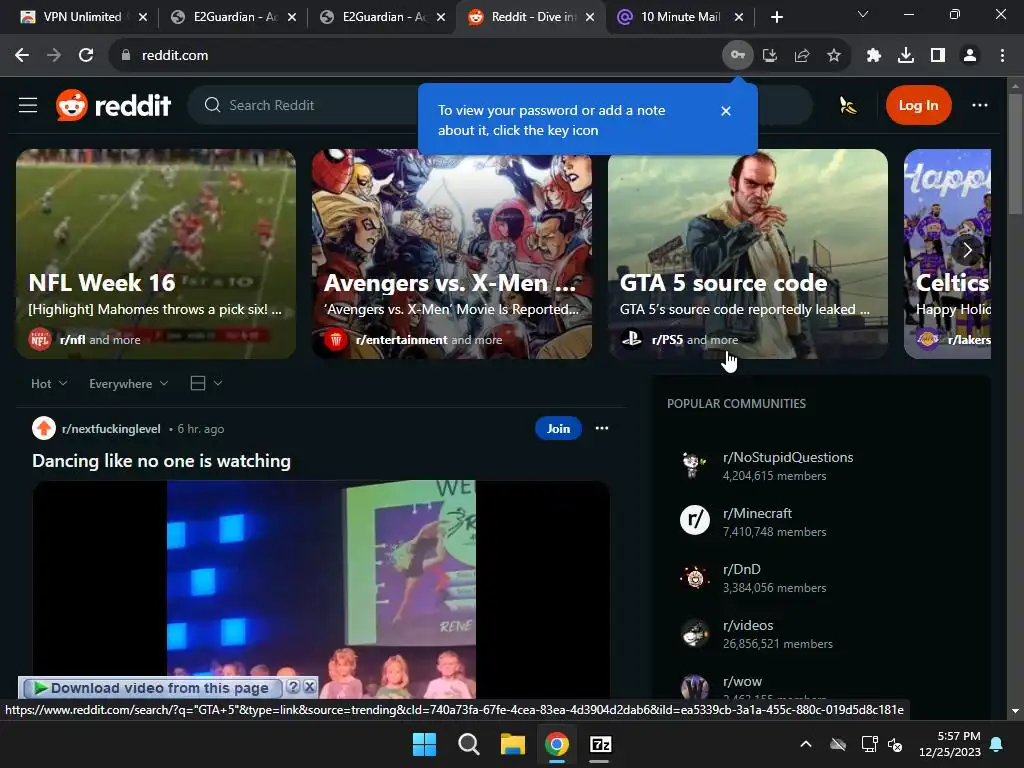Screen dimensions: 1024x768
Task: Open the Chrome profile icon
Action: point(970,56)
